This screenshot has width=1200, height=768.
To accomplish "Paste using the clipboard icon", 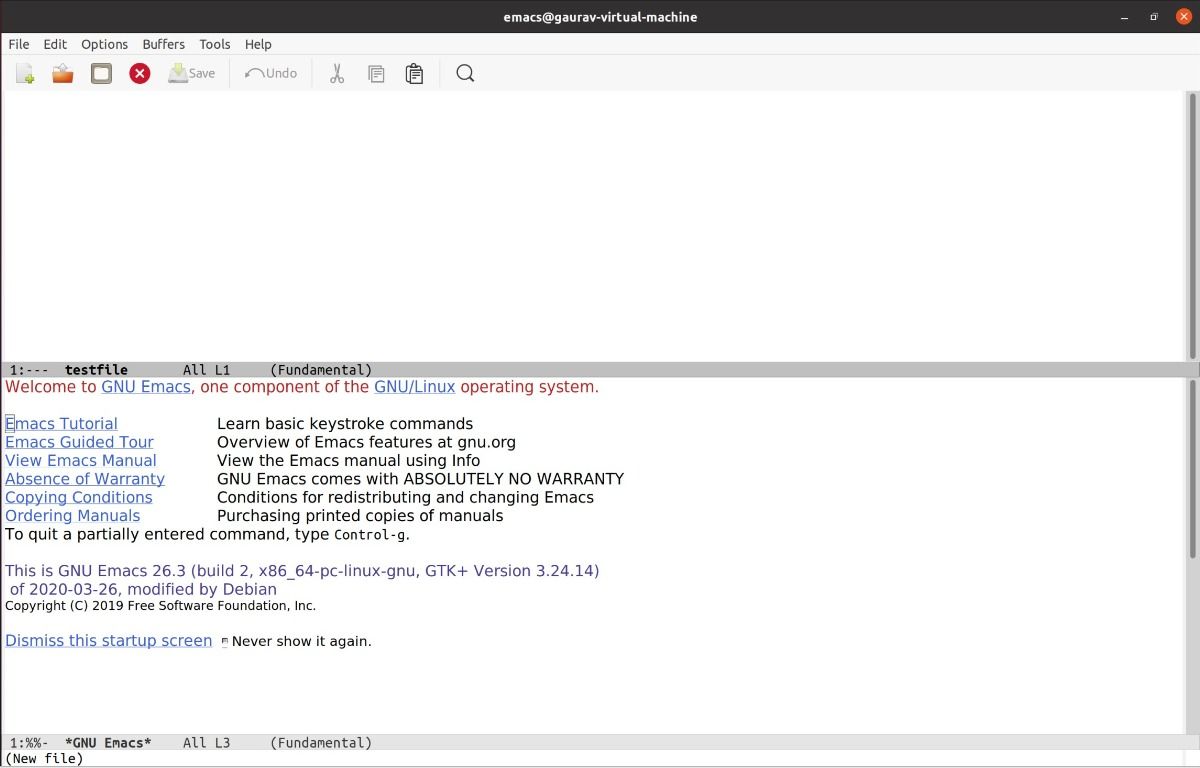I will coord(414,73).
